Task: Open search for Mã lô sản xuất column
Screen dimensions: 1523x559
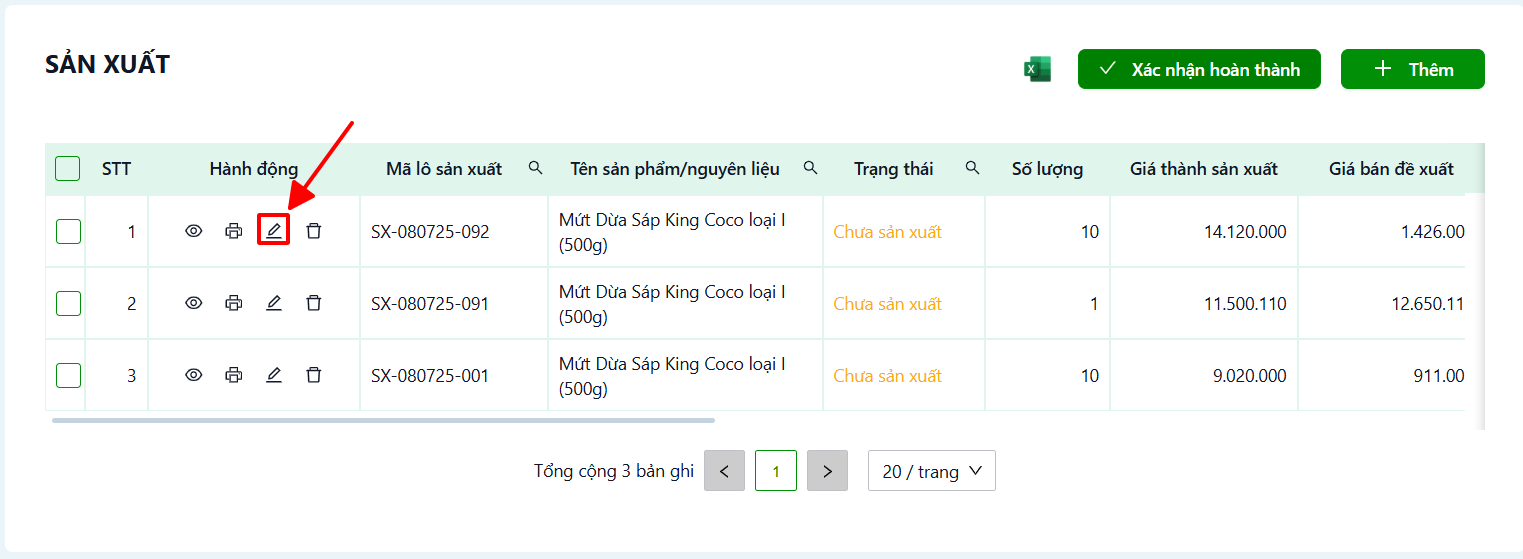Action: tap(536, 168)
